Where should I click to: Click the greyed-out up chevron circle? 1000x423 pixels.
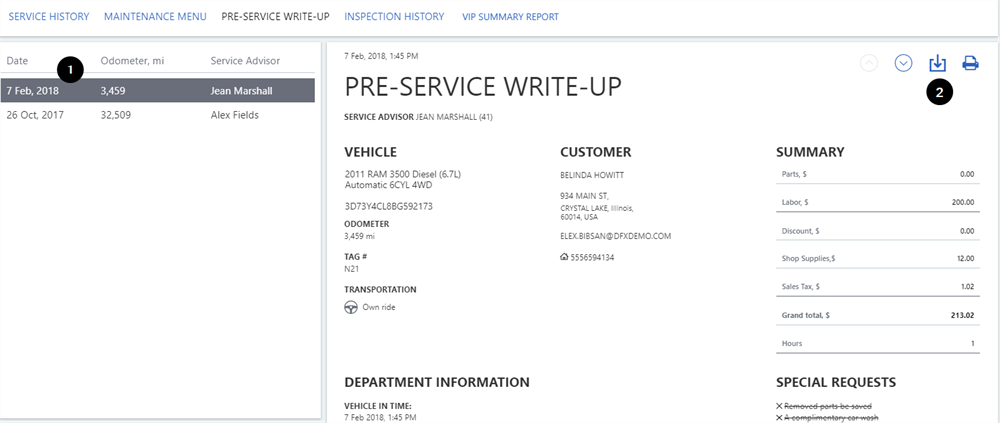869,63
